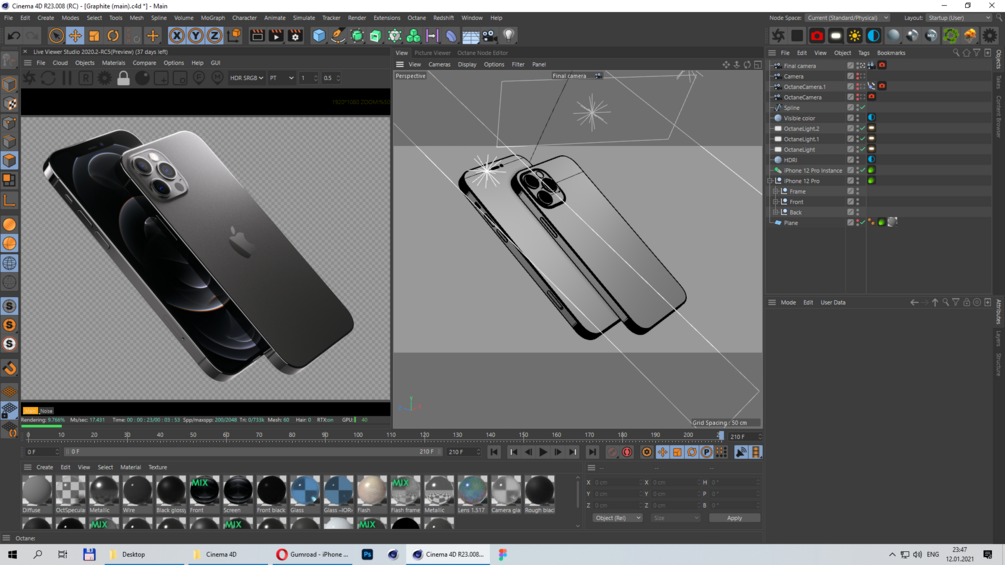Open Materials menu in Live Viewer
The image size is (1005, 565).
[113, 63]
